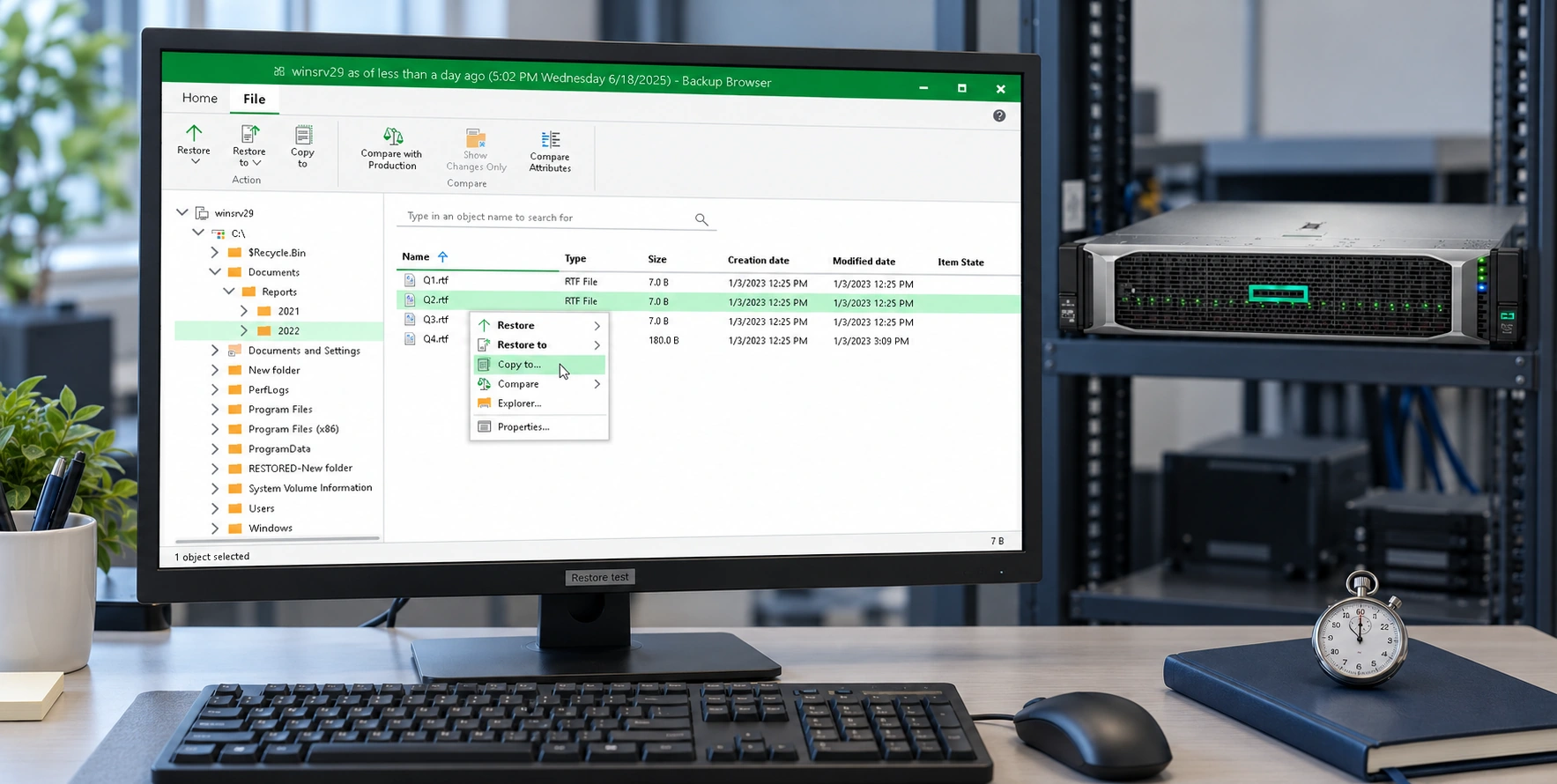Screen dimensions: 1557x784
Task: Click the Compare Attributes icon
Action: pos(551,139)
